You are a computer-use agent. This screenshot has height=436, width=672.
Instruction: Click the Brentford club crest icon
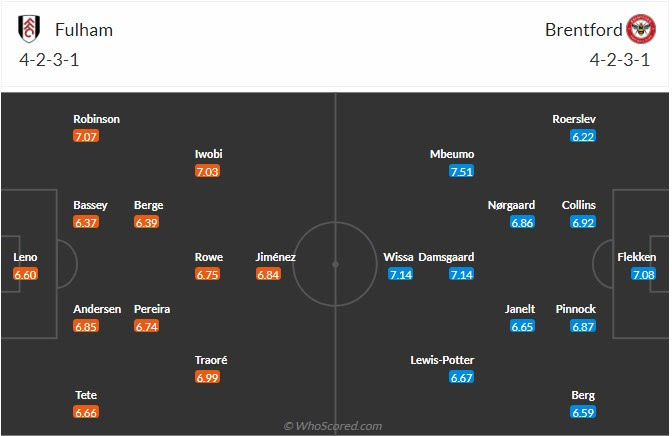point(641,29)
